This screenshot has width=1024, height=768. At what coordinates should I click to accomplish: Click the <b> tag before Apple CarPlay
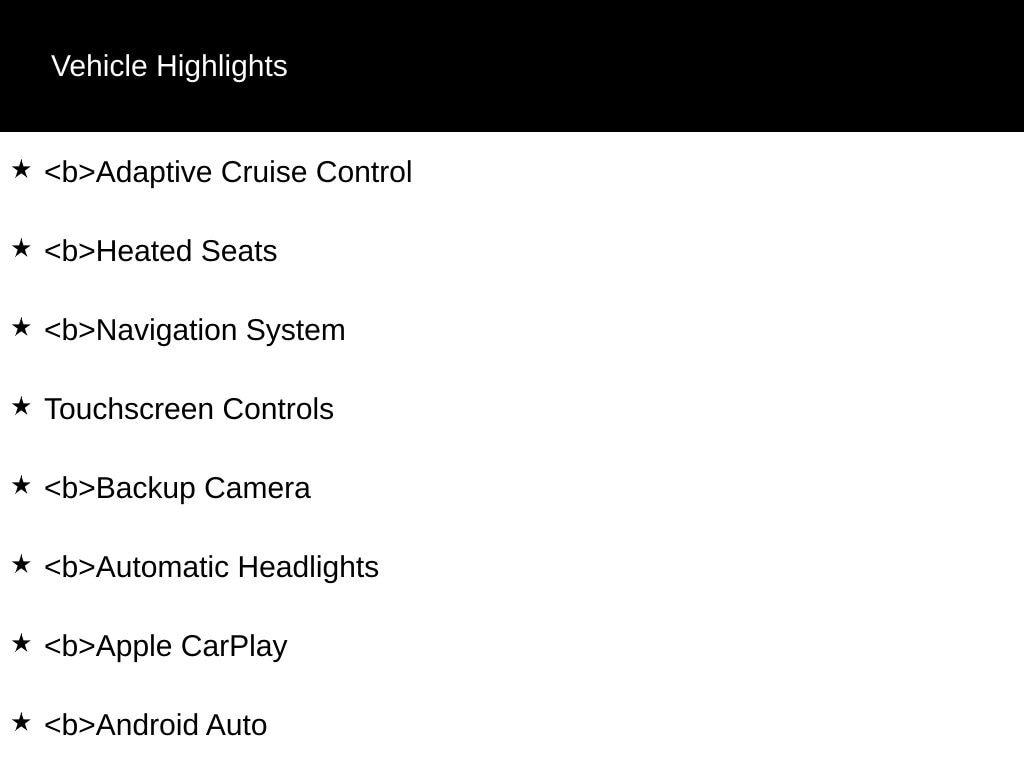[70, 647]
